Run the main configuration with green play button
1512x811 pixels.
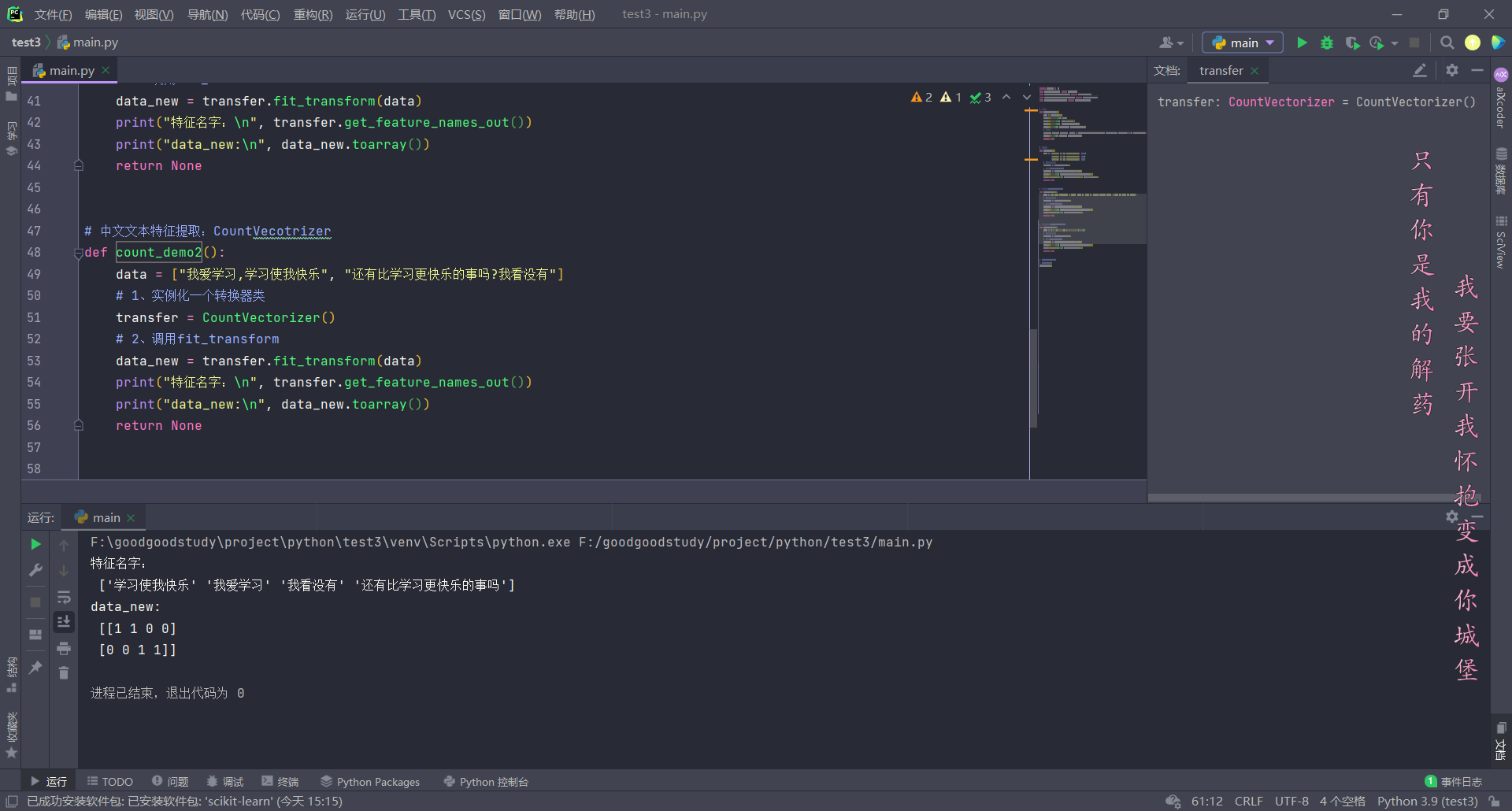pyautogui.click(x=1302, y=43)
